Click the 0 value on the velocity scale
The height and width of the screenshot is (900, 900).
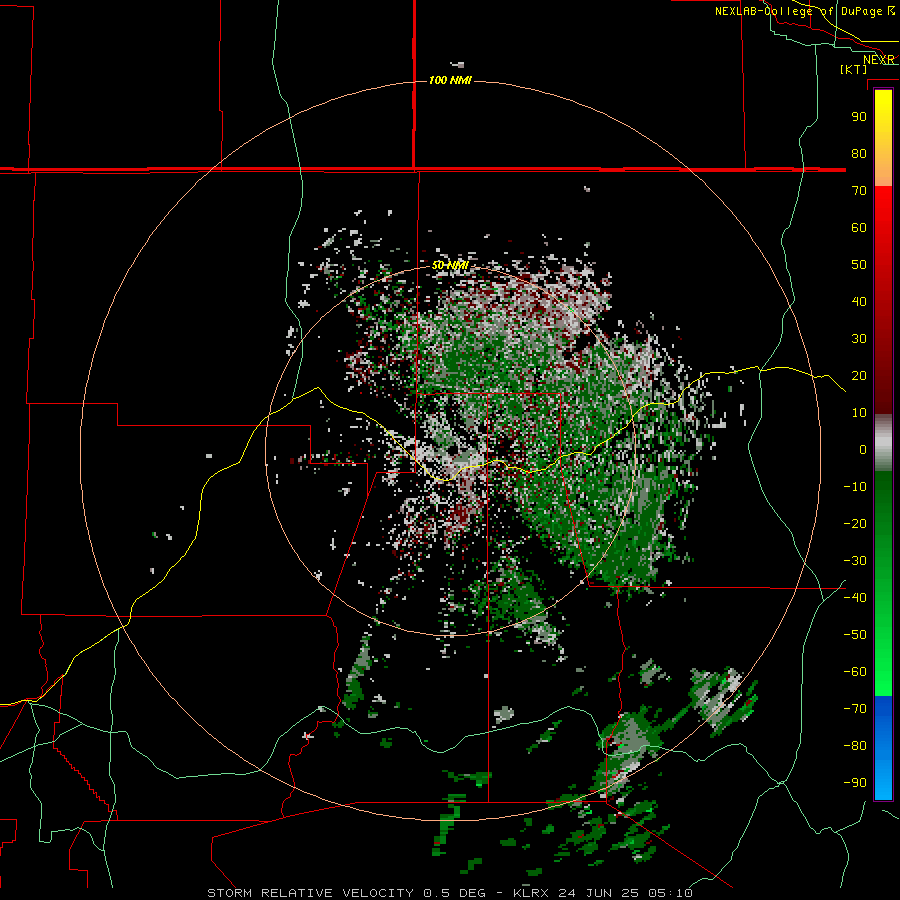pos(863,449)
